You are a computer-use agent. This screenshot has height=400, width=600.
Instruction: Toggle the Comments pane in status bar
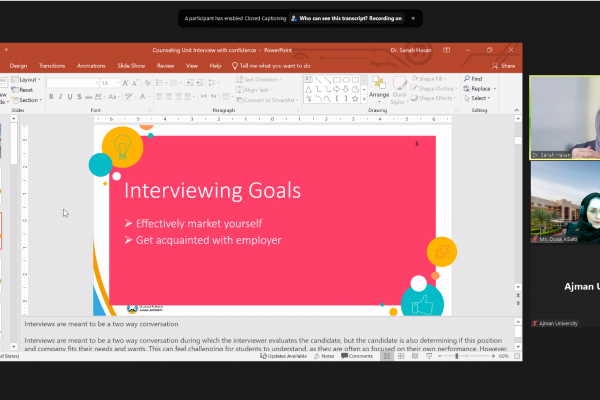pyautogui.click(x=357, y=356)
